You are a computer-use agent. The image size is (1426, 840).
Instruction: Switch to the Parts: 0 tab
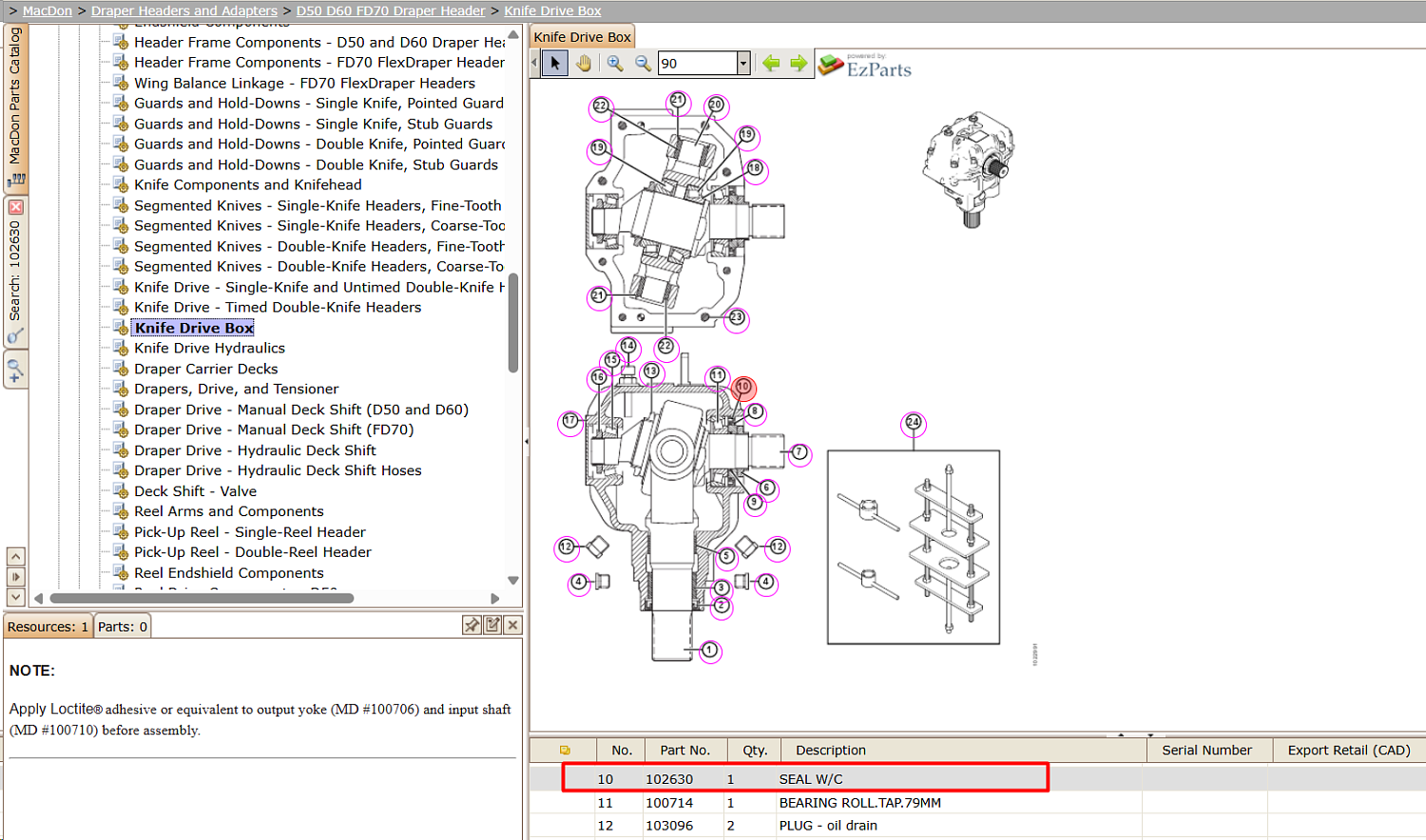coord(123,627)
